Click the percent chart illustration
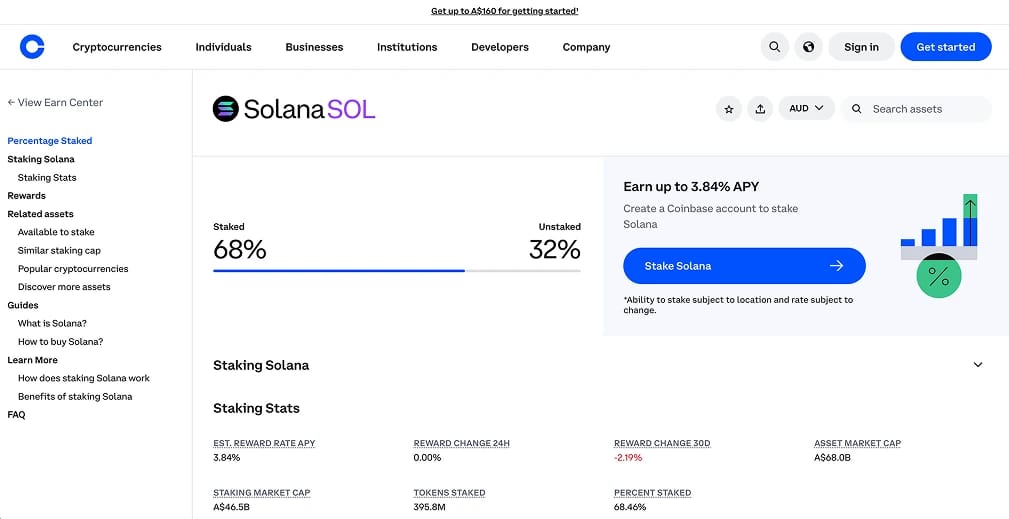Screen dimensions: 1009x519 (x=939, y=246)
